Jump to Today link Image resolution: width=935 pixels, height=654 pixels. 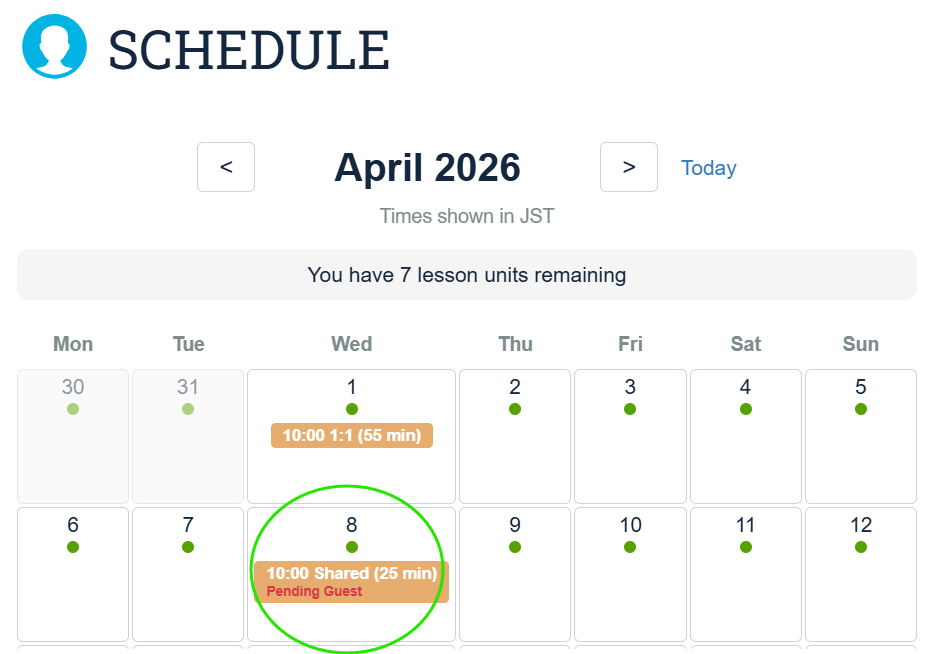(708, 168)
